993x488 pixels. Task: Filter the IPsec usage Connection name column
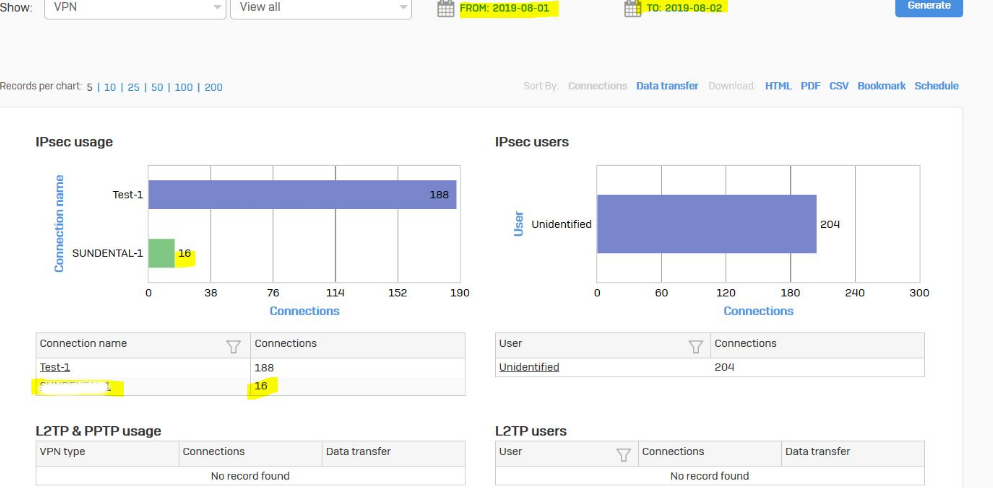[234, 346]
